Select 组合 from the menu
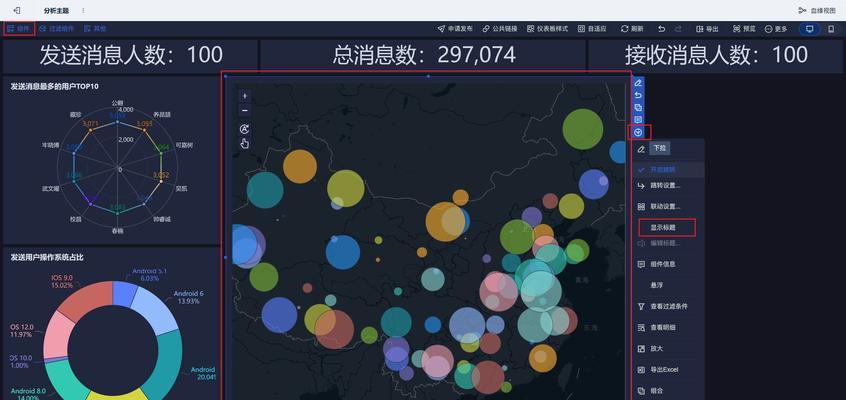846x400 pixels. pos(668,391)
